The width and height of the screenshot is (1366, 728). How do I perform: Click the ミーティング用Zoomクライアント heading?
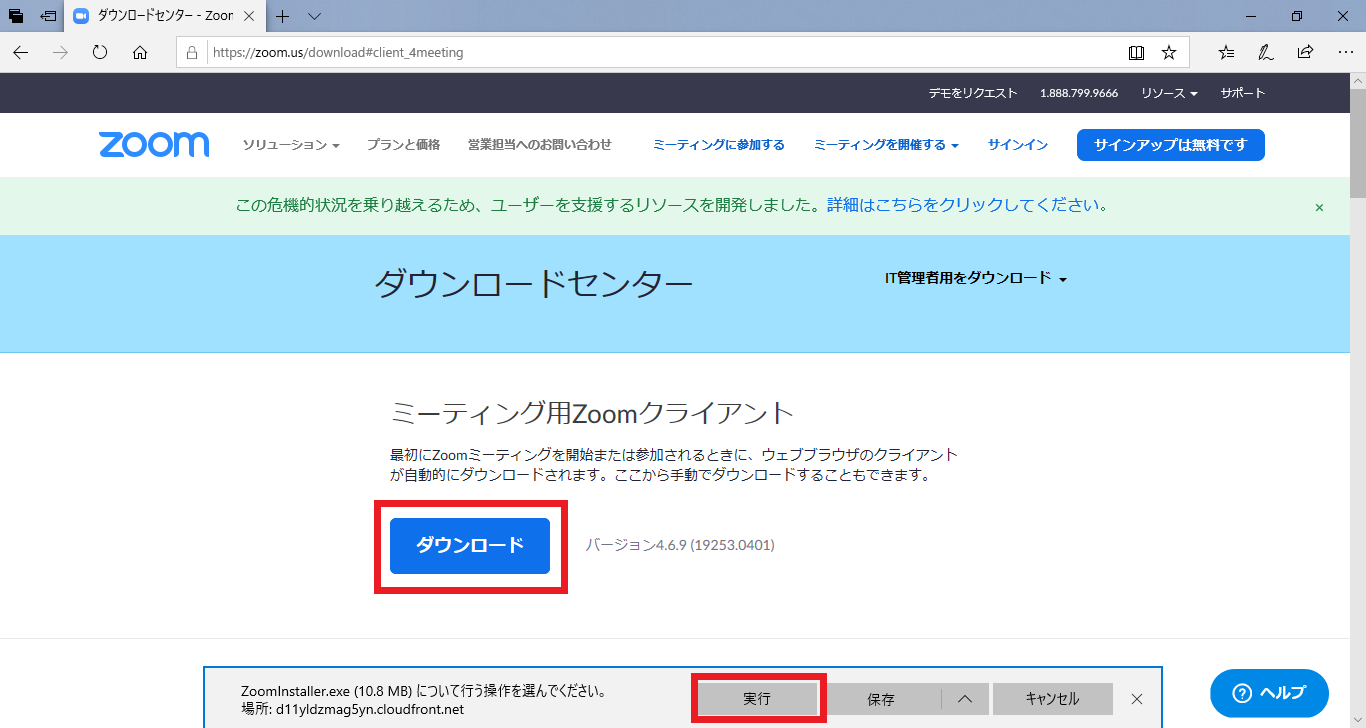coord(592,413)
